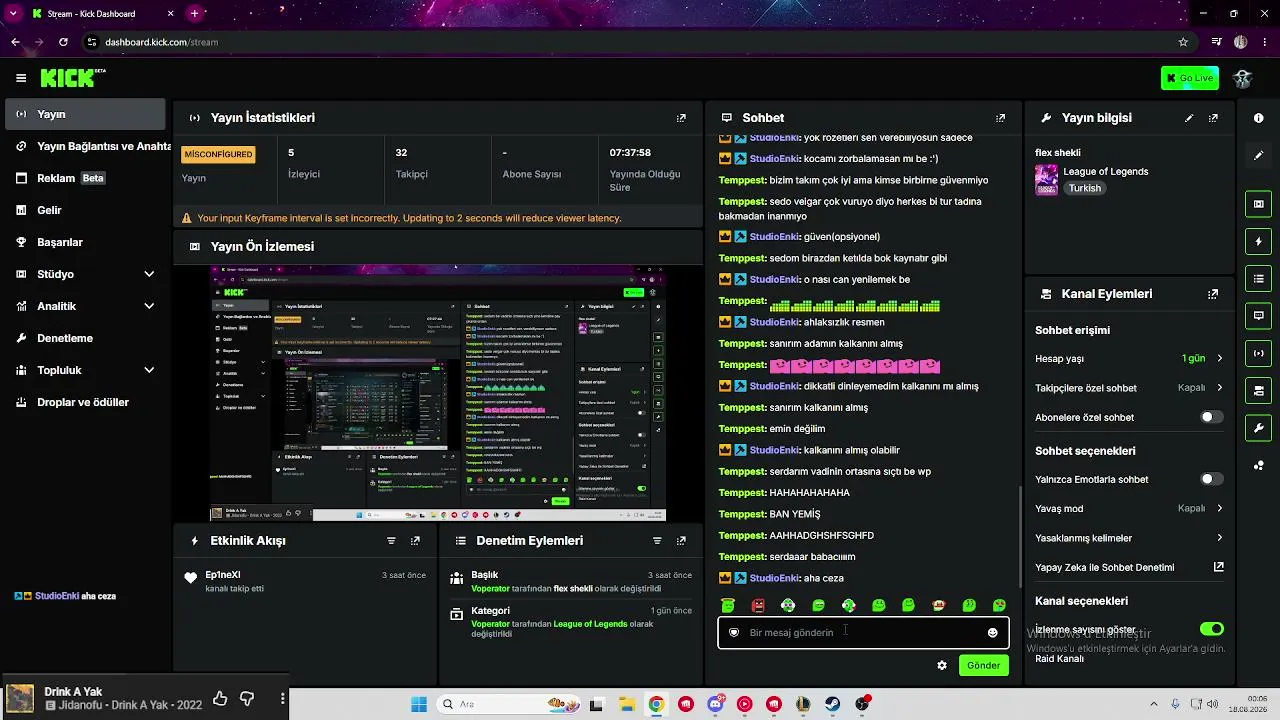This screenshot has width=1280, height=720.
Task: Click the profile avatar in the top right
Action: [1243, 78]
